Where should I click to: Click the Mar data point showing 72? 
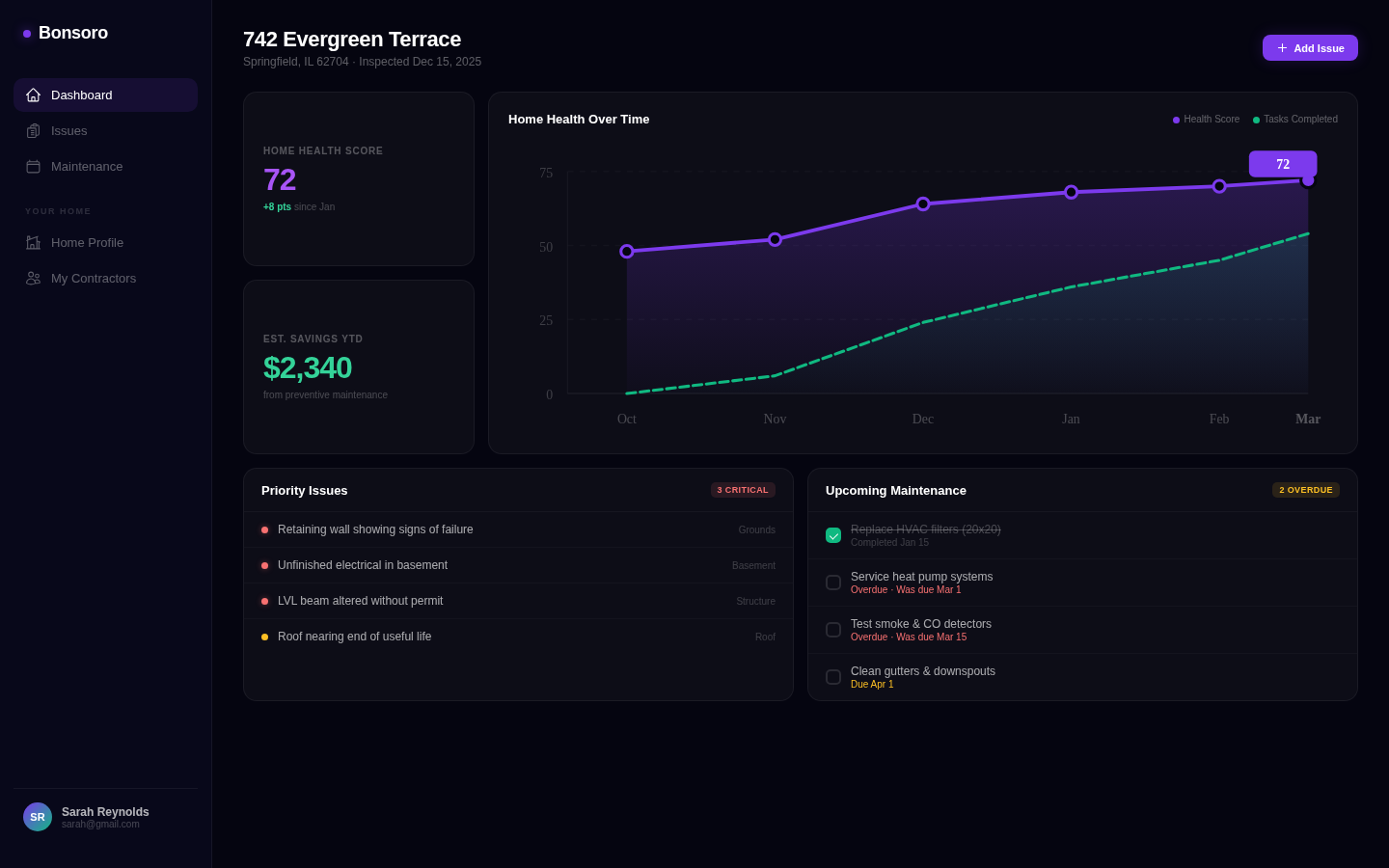[x=1308, y=179]
